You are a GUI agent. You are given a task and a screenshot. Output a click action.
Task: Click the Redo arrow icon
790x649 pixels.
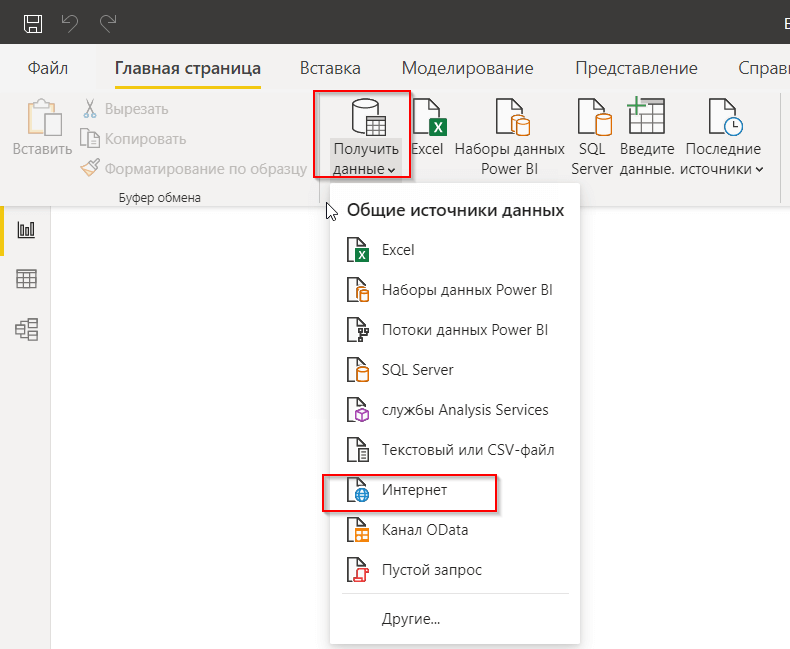pyautogui.click(x=108, y=23)
